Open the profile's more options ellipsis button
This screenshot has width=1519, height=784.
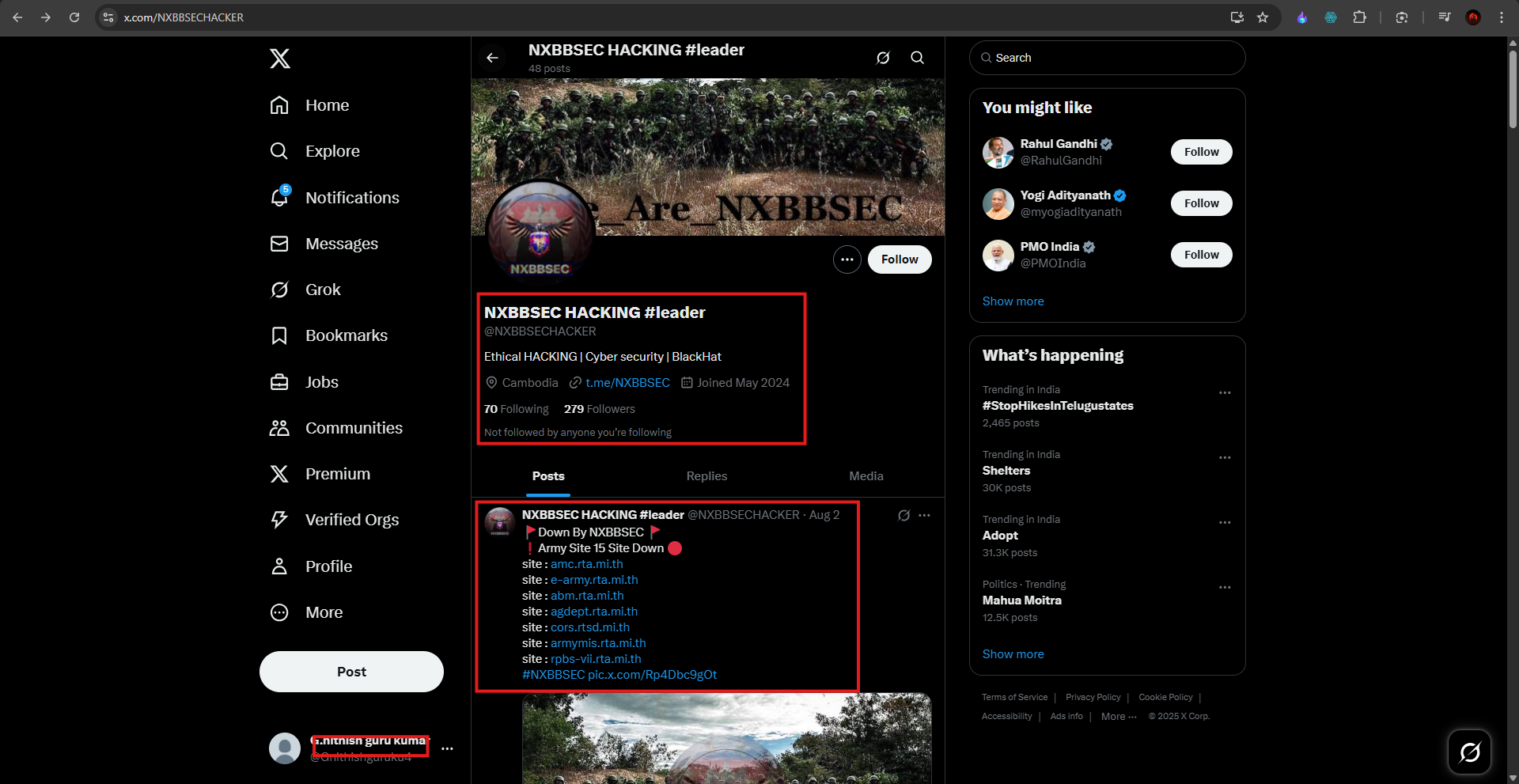point(847,259)
